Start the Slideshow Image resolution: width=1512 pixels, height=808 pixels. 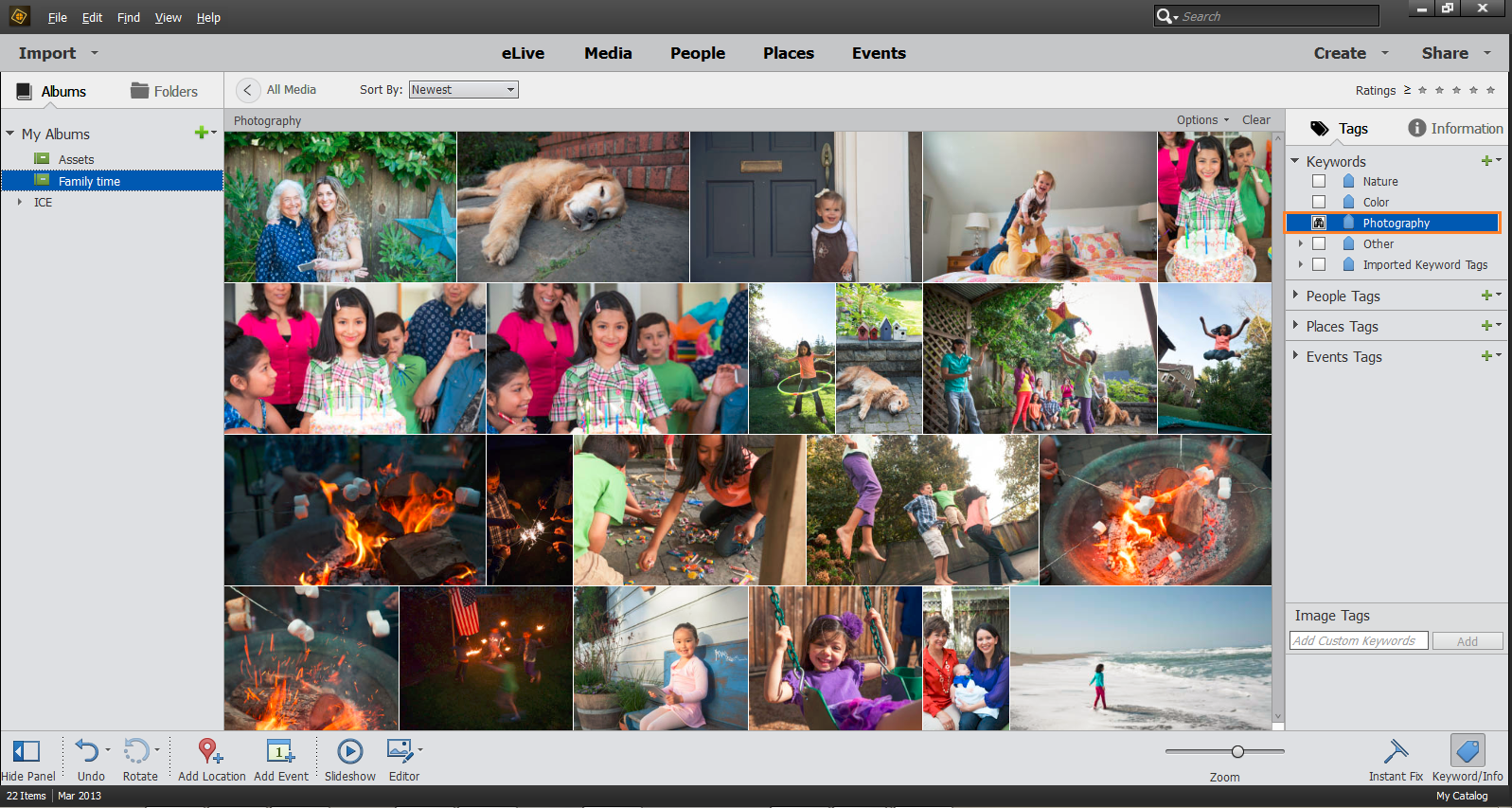pyautogui.click(x=349, y=752)
